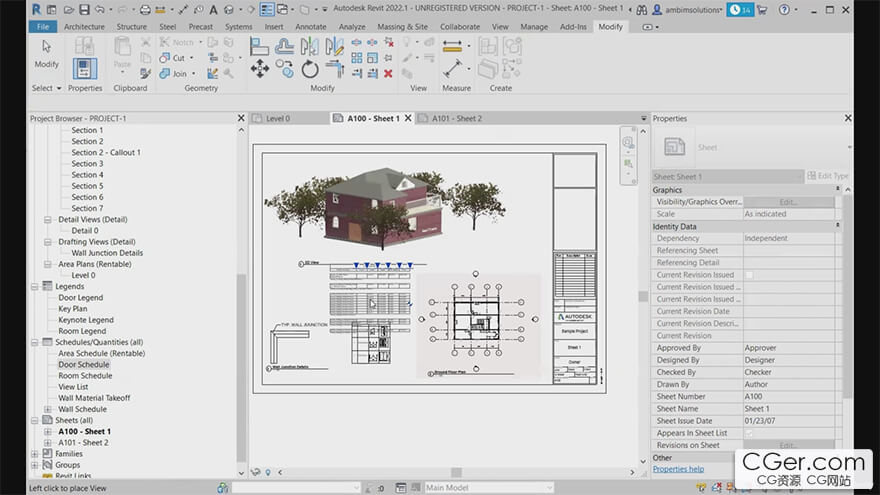This screenshot has width=880, height=495.
Task: Select the Trim/Extend to Corner tool
Action: pyautogui.click(x=334, y=69)
